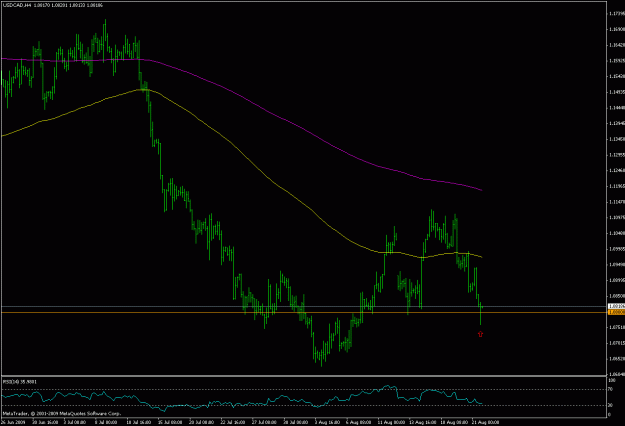Image resolution: width=625 pixels, height=426 pixels.
Task: Click the '26 Jun 2009' date label
Action: point(13,422)
